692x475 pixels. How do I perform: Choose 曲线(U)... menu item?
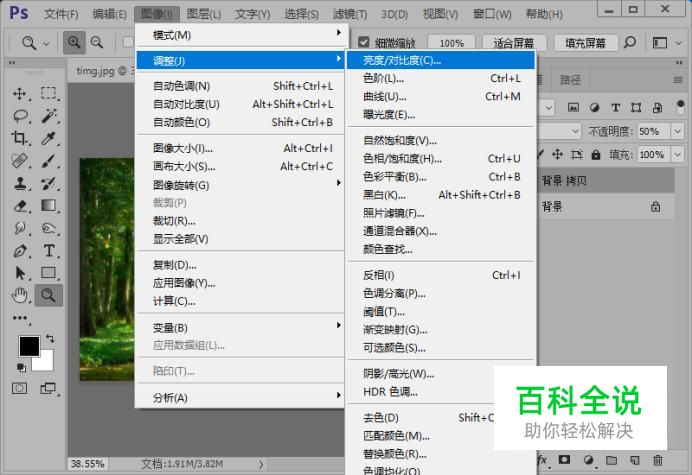pyautogui.click(x=441, y=97)
